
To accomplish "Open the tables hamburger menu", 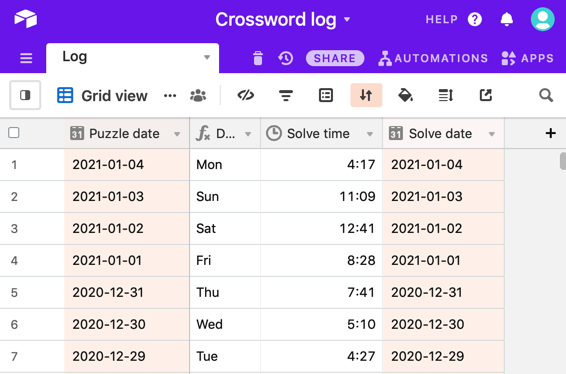I will (x=26, y=58).
